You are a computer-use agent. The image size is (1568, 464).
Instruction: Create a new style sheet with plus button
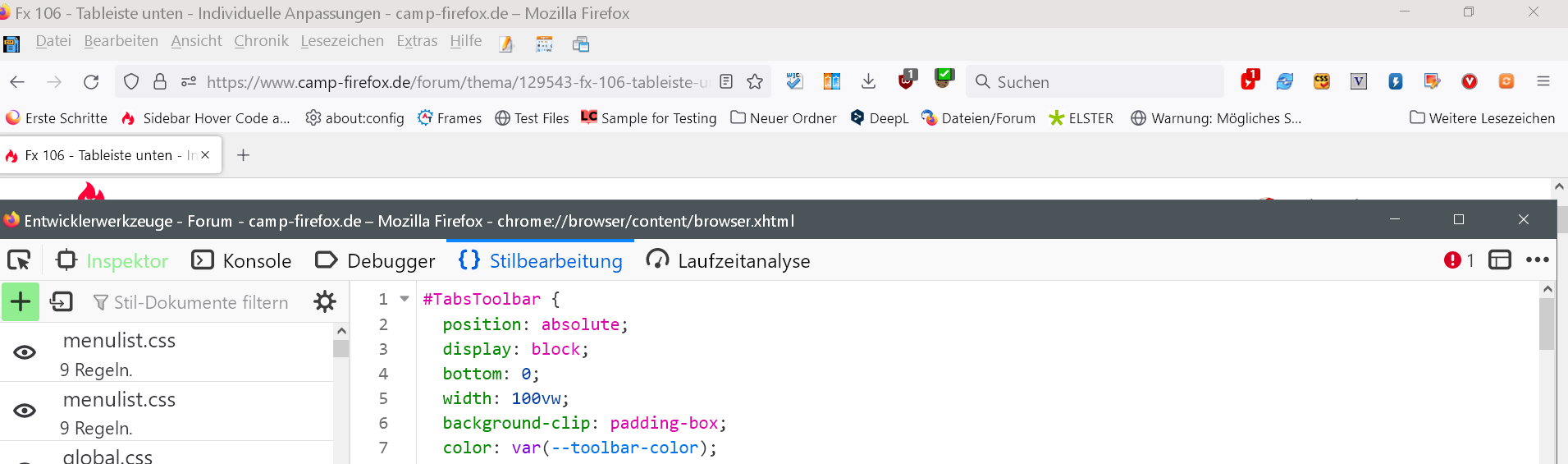tap(21, 302)
